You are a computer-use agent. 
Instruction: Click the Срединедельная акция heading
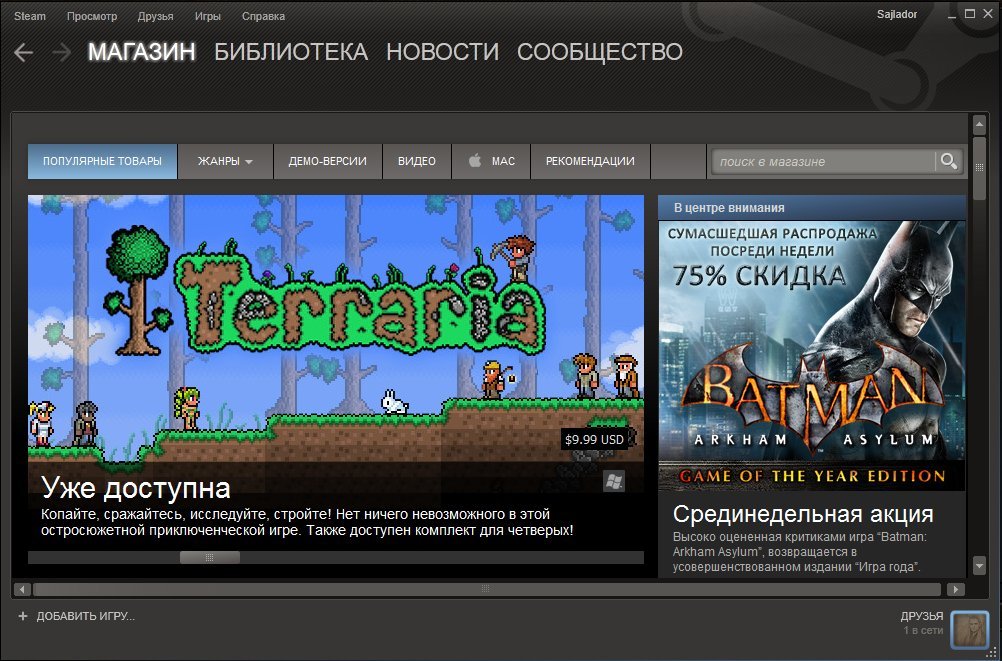coord(803,513)
